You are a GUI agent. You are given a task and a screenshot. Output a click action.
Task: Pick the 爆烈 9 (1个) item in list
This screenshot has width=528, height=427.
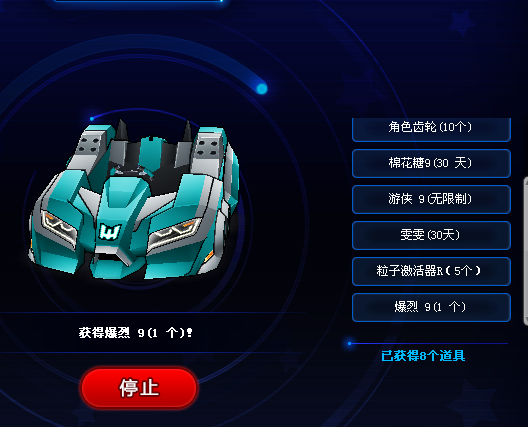[x=431, y=307]
